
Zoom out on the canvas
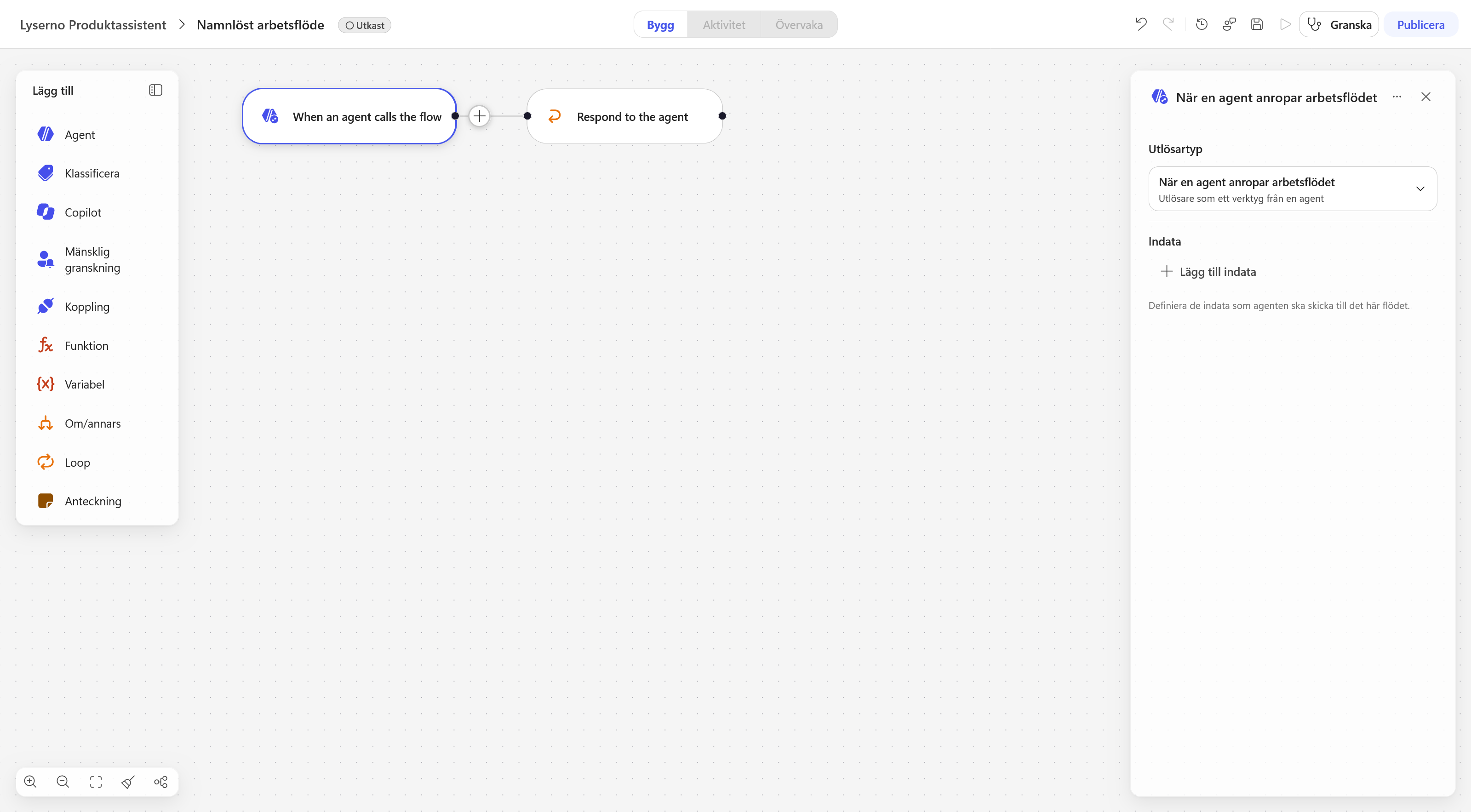point(63,782)
